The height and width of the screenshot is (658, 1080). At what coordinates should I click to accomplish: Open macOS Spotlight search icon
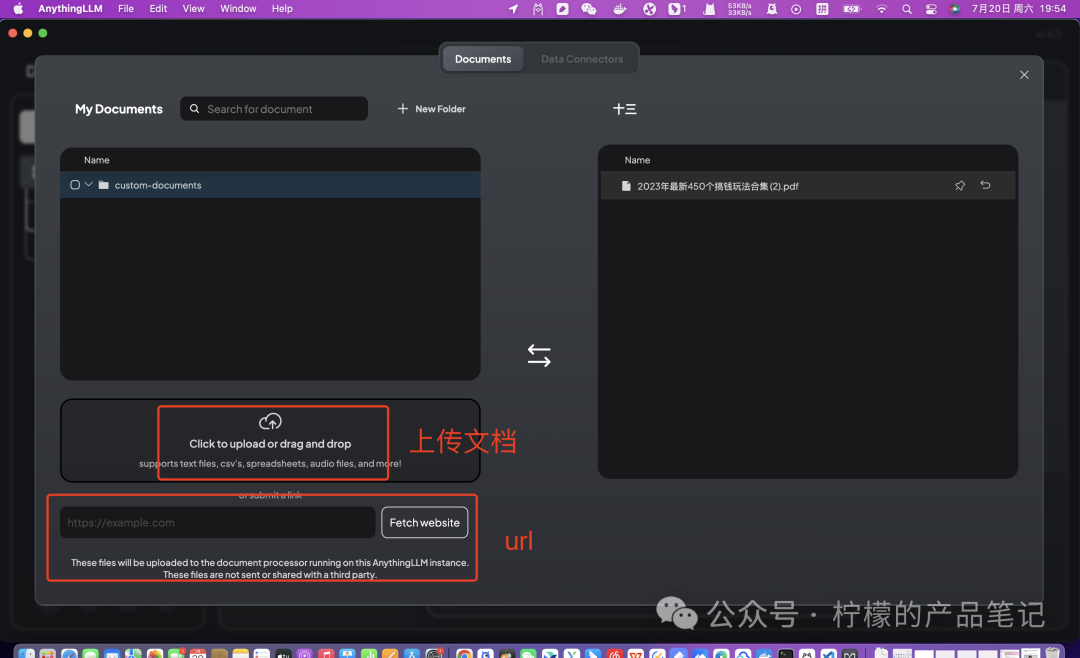[907, 9]
